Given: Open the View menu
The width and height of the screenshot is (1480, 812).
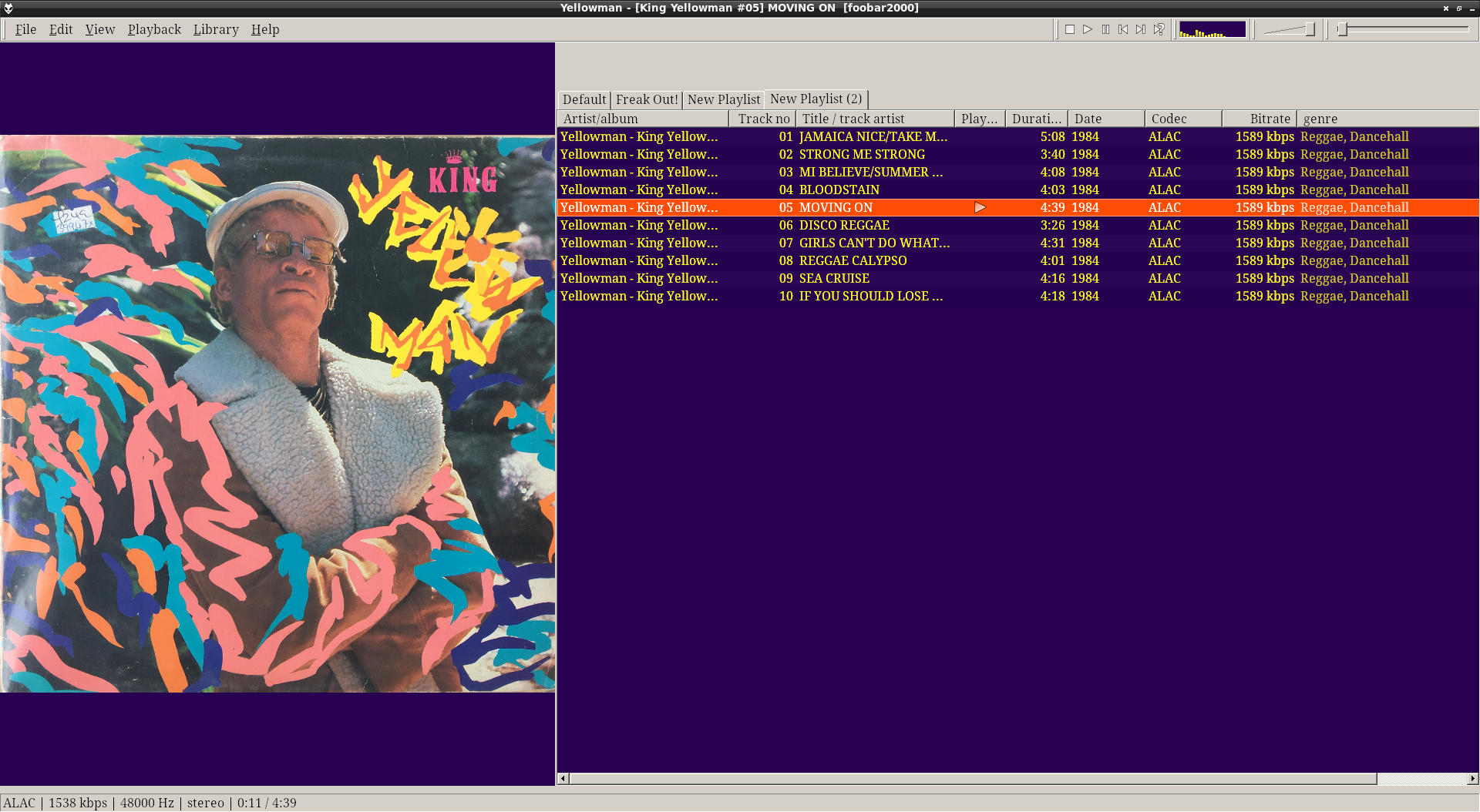Looking at the screenshot, I should point(100,29).
